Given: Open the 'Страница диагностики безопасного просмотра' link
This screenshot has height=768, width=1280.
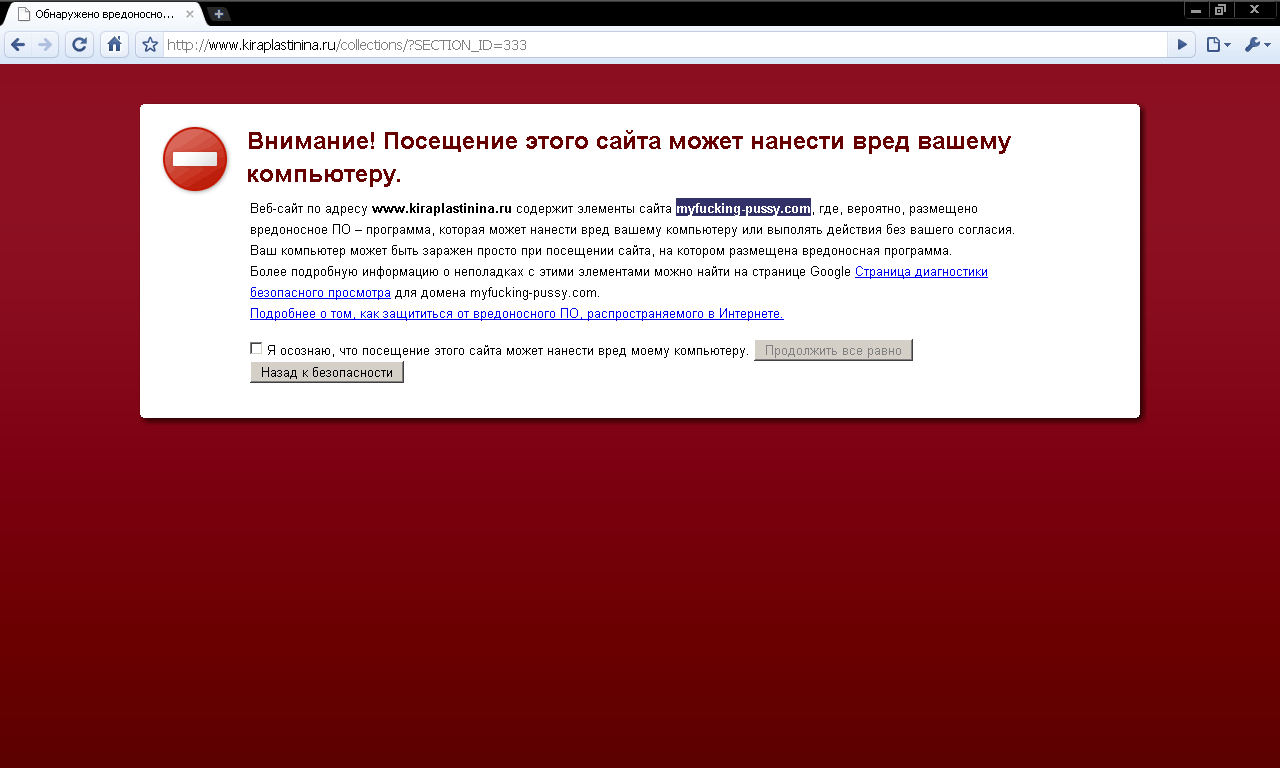Looking at the screenshot, I should pyautogui.click(x=920, y=271).
